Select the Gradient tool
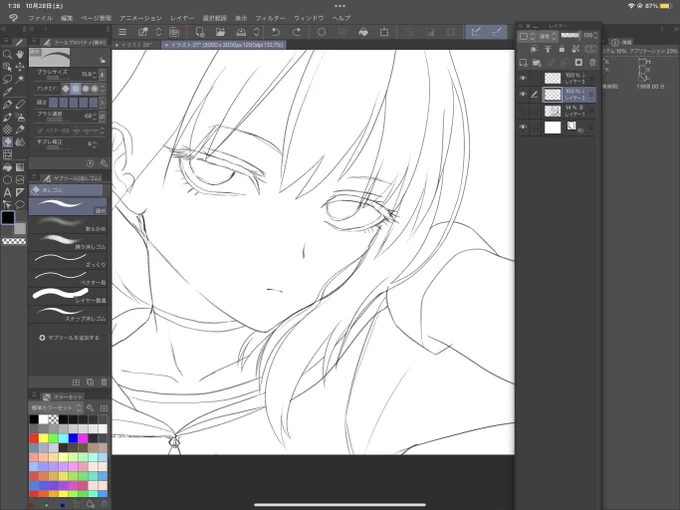 coord(20,167)
